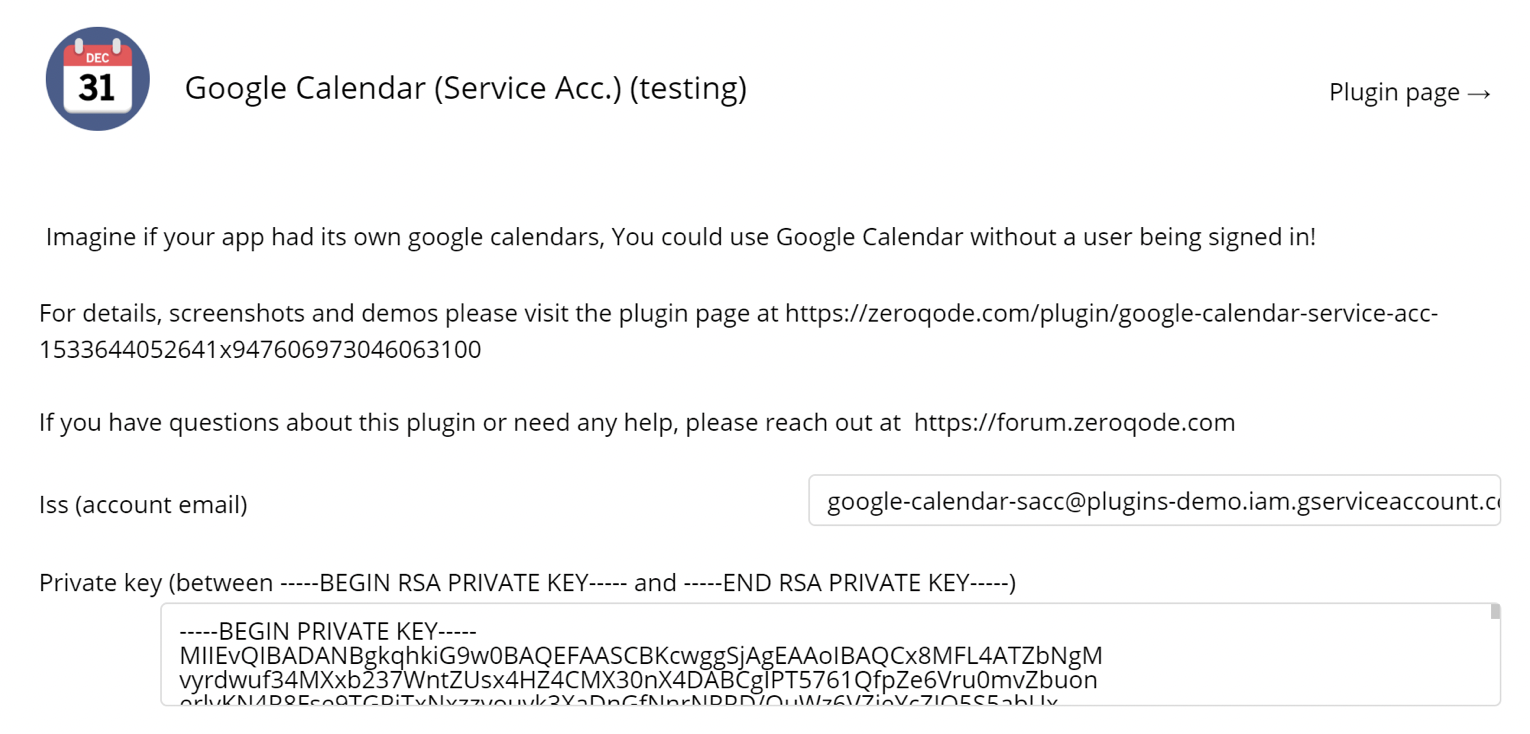The width and height of the screenshot is (1530, 734).
Task: Click the "(testing)" suffix in the title
Action: (x=688, y=88)
